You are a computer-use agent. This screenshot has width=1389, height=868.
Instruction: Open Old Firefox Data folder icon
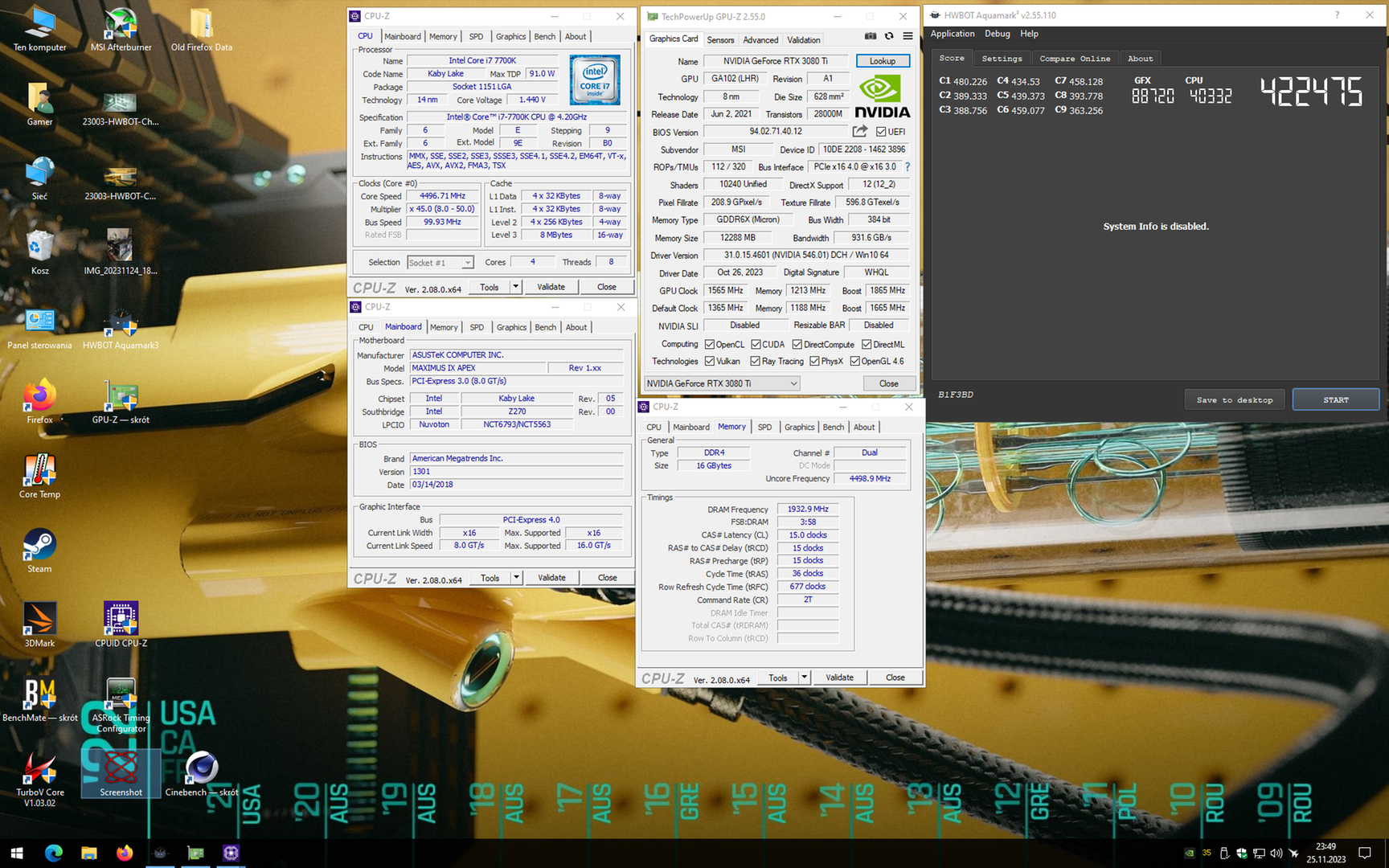click(201, 30)
